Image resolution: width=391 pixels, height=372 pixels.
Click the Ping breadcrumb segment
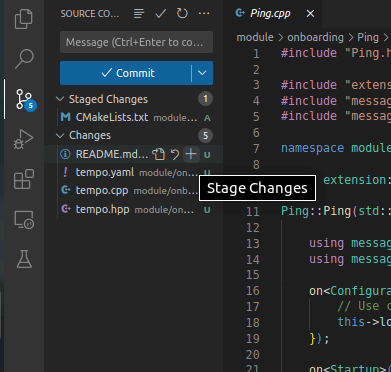(368, 37)
